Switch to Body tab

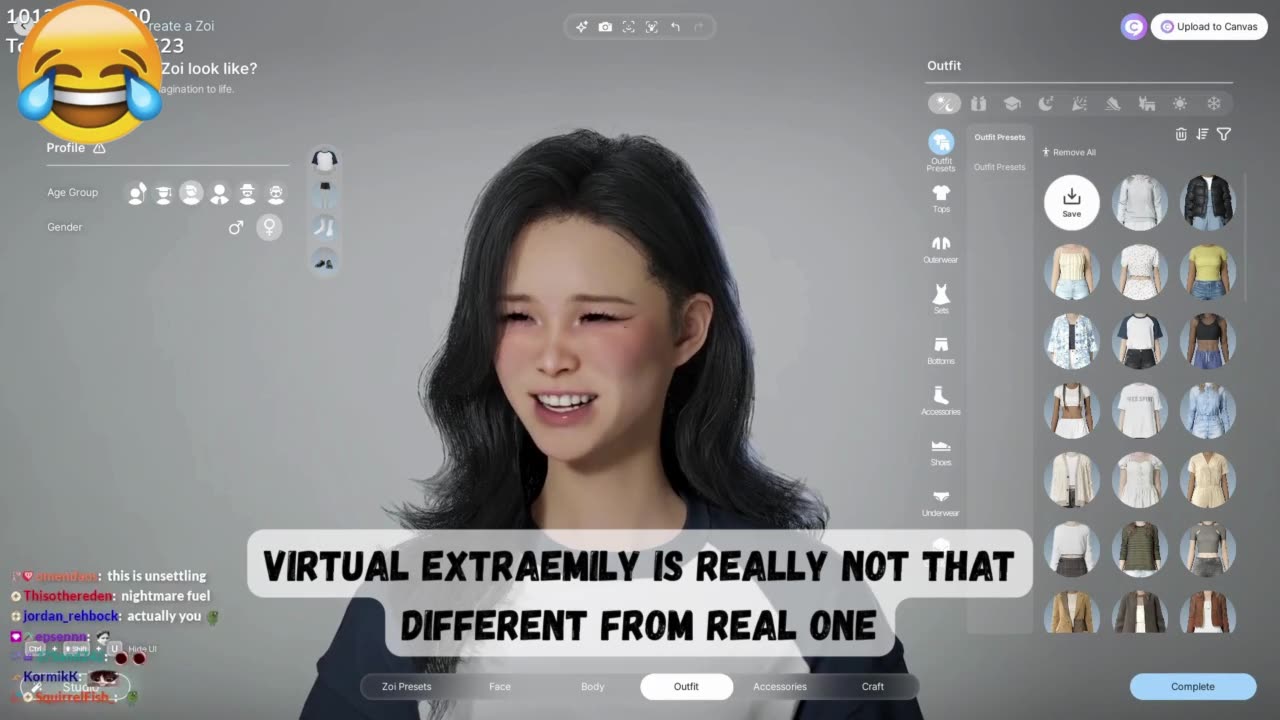tap(593, 687)
